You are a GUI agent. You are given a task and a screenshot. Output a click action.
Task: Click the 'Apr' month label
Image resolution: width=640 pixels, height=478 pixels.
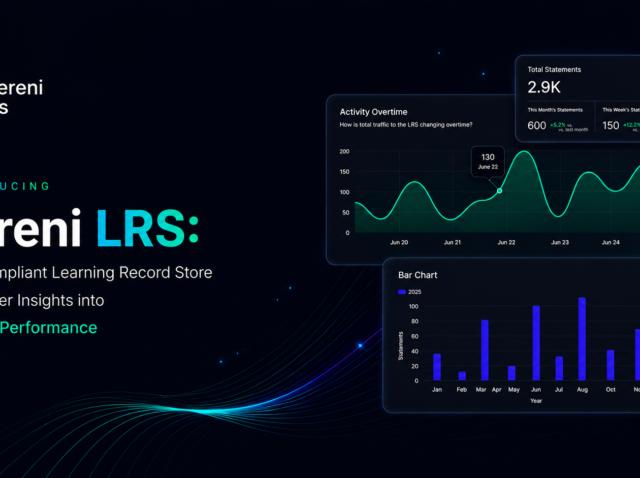coord(496,390)
